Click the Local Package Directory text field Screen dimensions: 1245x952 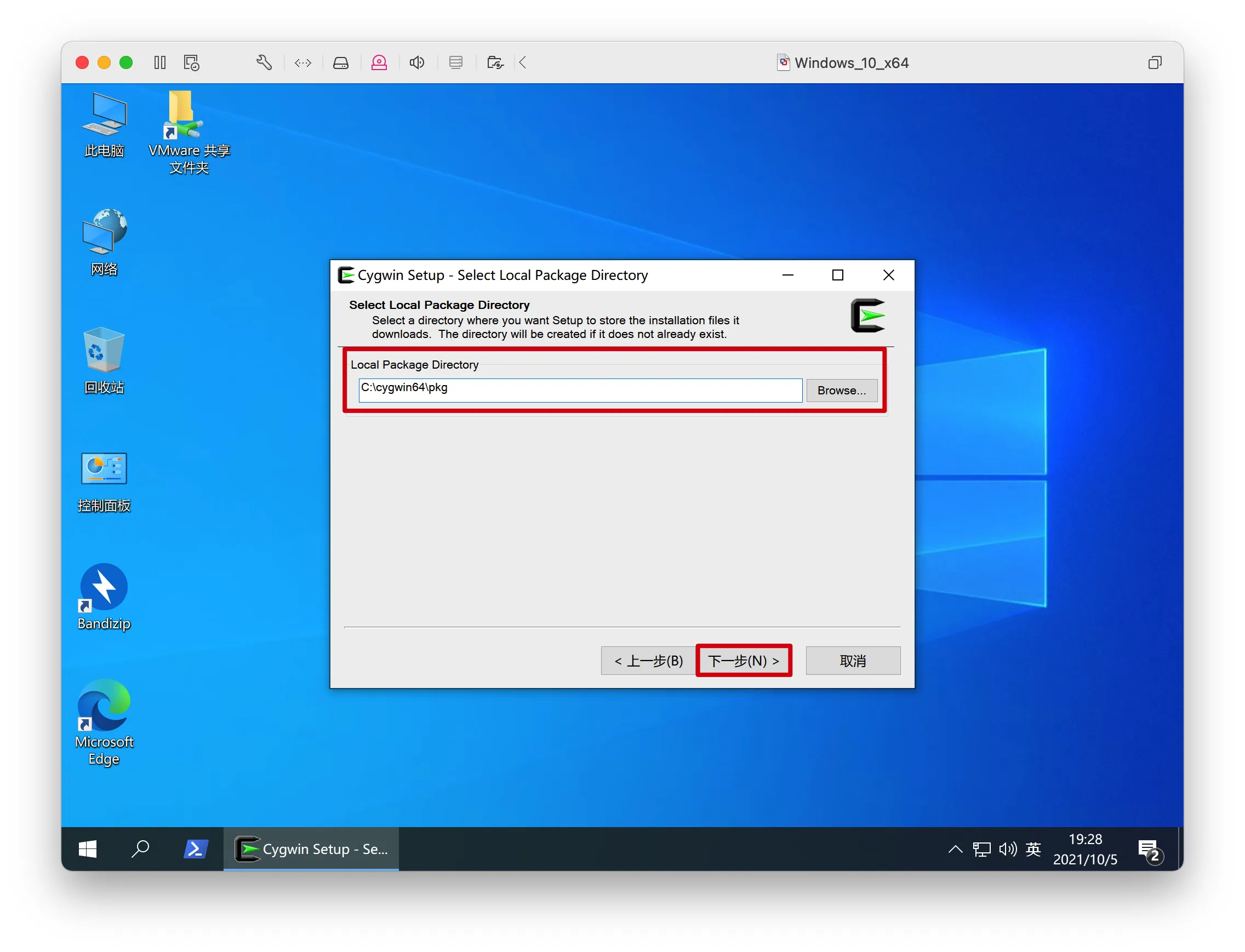pyautogui.click(x=579, y=389)
